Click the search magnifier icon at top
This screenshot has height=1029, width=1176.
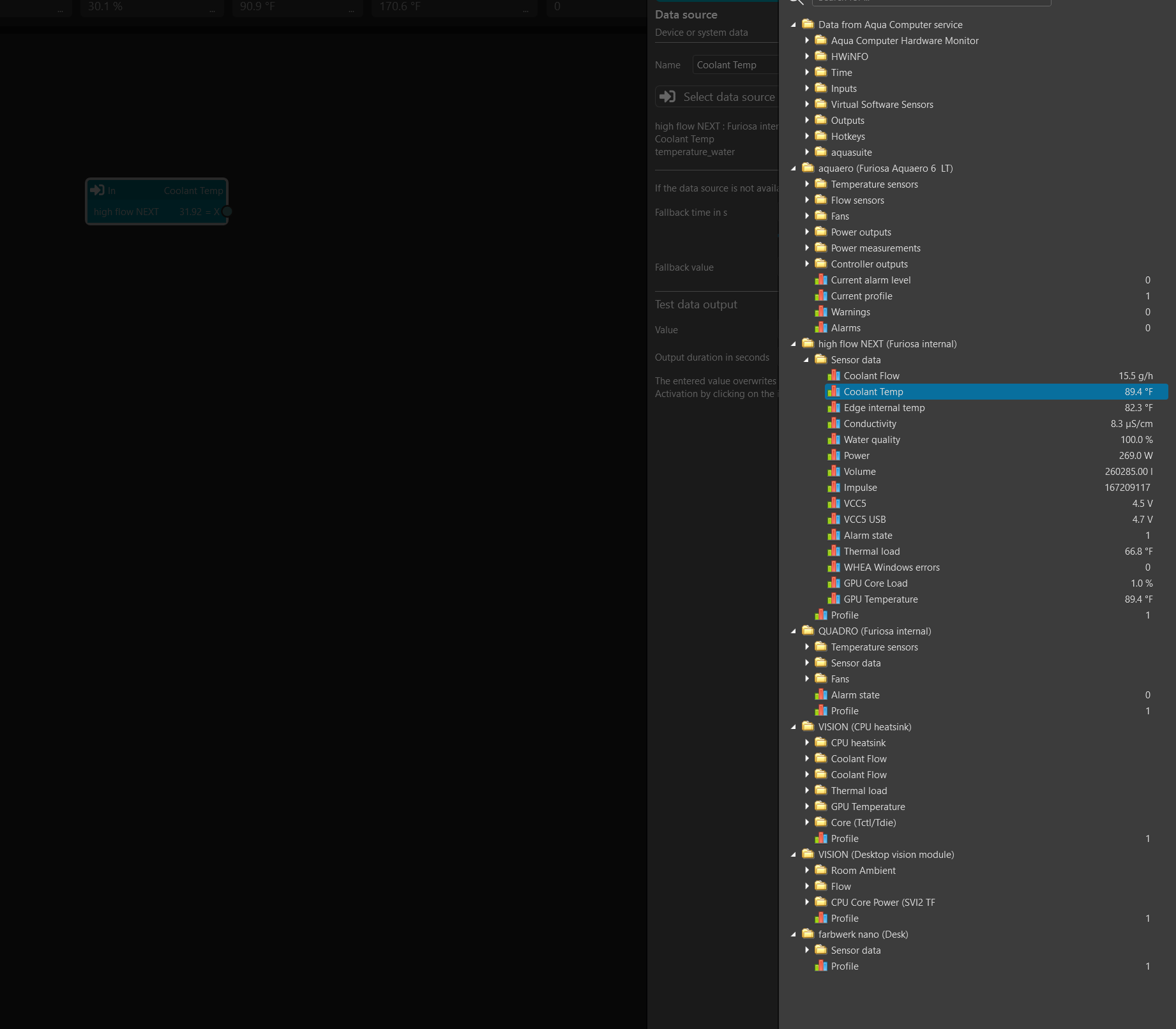pyautogui.click(x=795, y=2)
